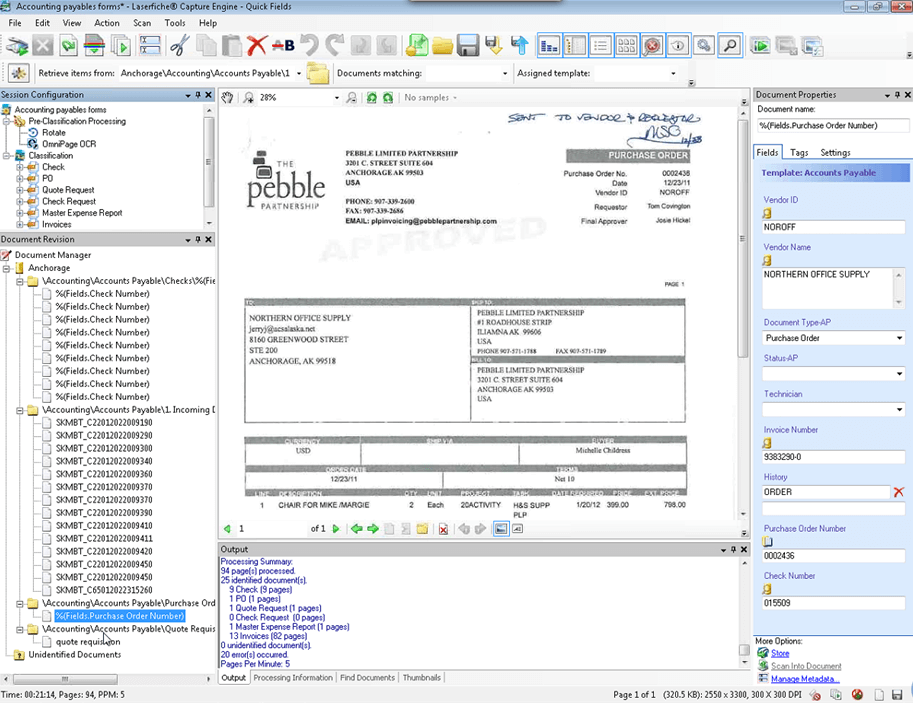
Task: Select the hand pan tool in viewer
Action: [228, 98]
